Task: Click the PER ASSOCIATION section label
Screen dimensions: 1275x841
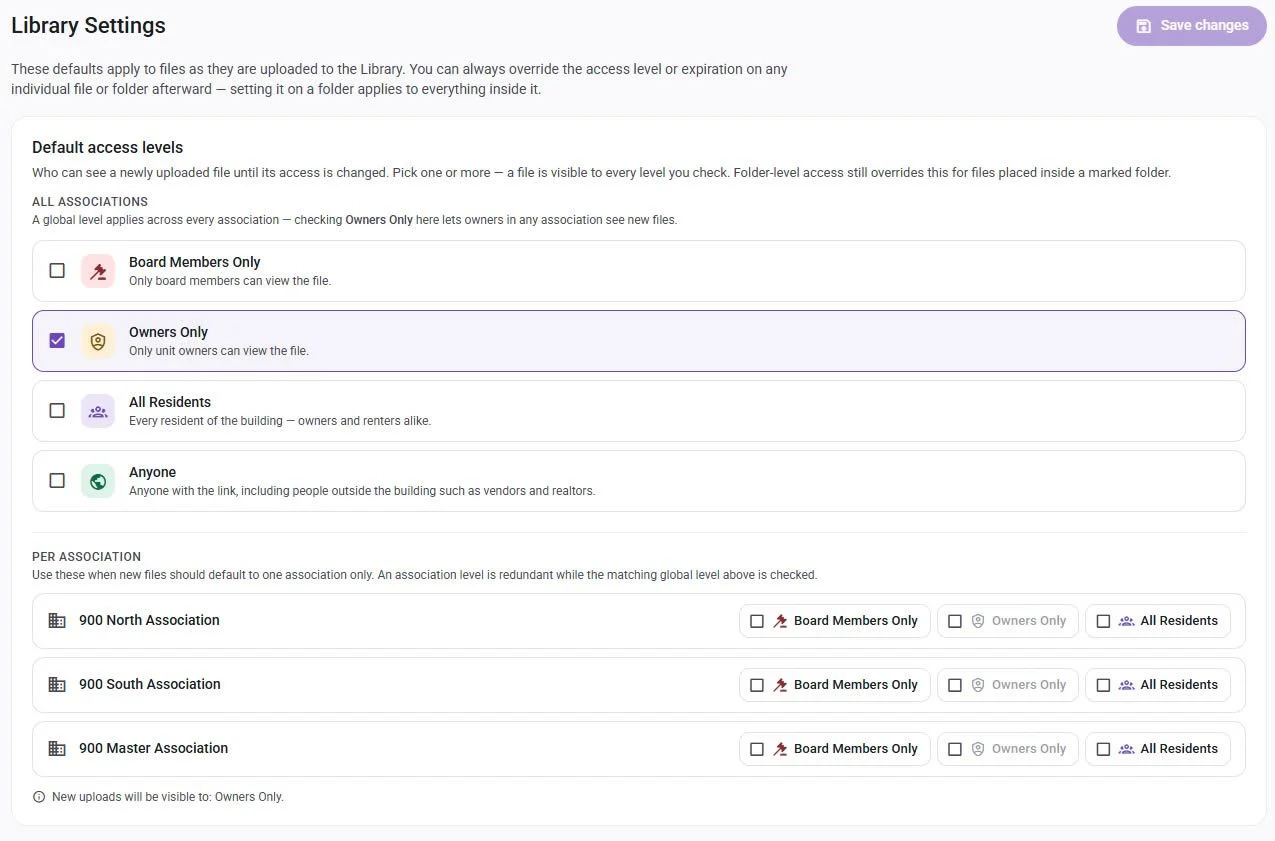Action: click(87, 557)
